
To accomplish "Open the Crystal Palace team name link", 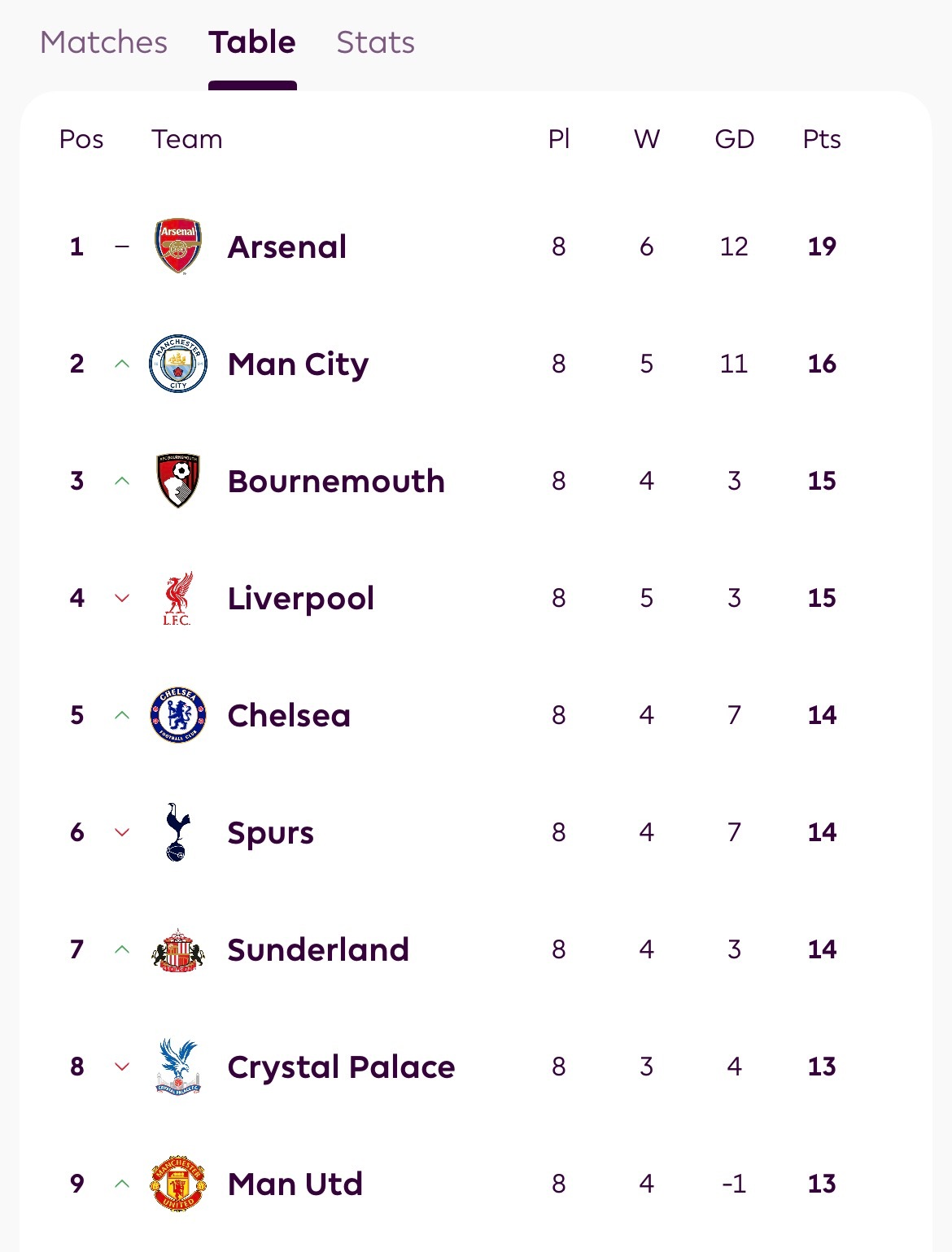I will click(341, 1067).
